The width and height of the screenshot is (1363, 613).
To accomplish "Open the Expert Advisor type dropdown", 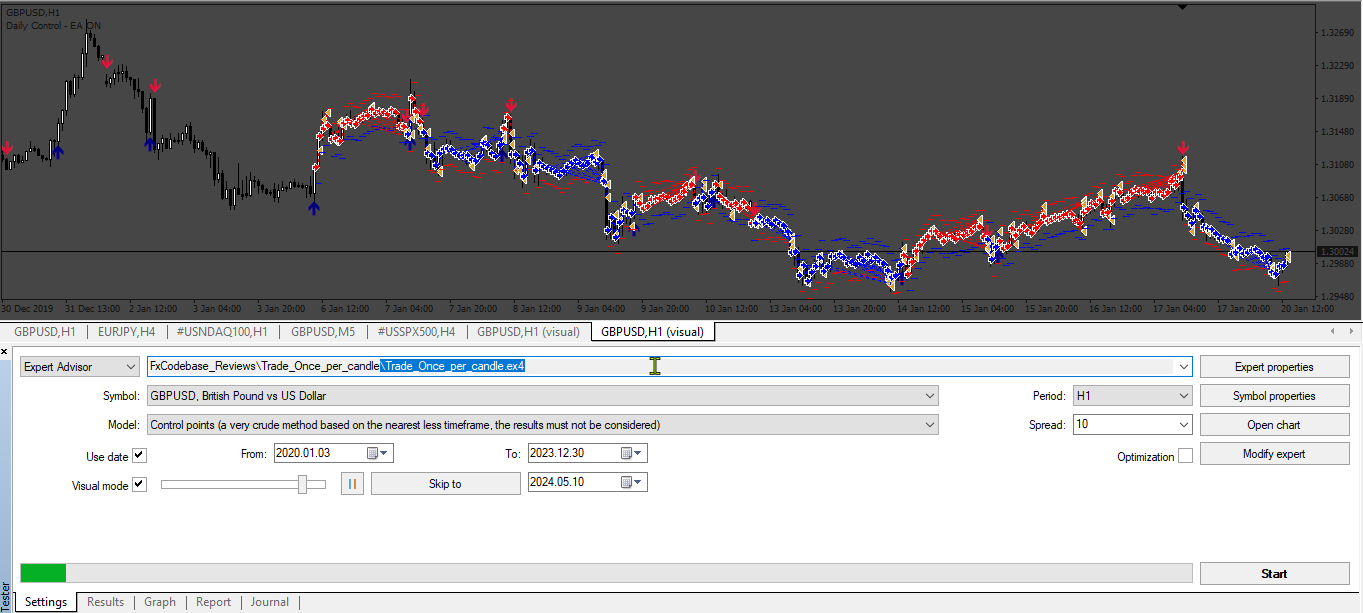I will tap(80, 367).
